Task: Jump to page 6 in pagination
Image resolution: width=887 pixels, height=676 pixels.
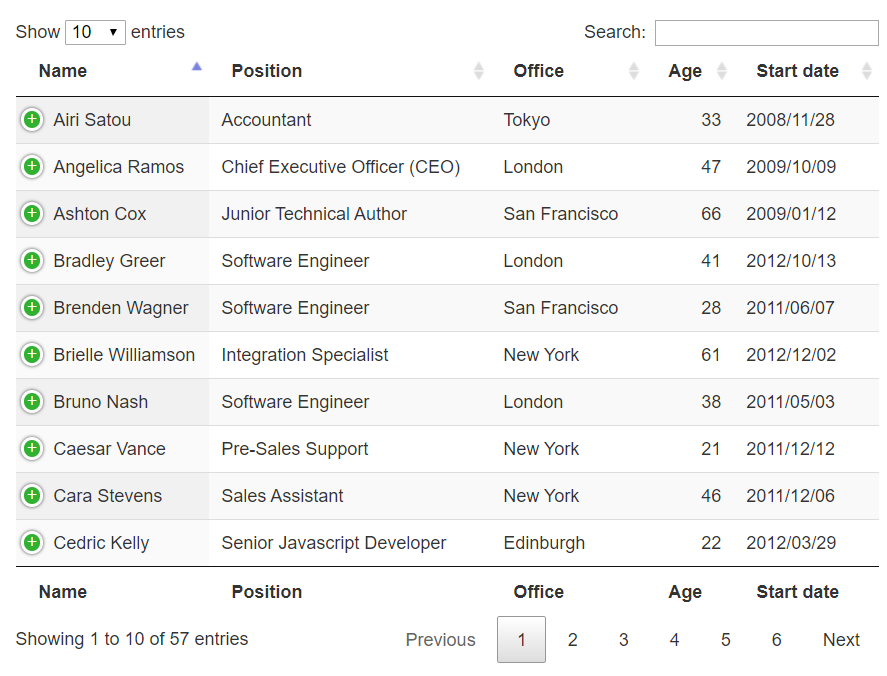Action: pyautogui.click(x=776, y=640)
